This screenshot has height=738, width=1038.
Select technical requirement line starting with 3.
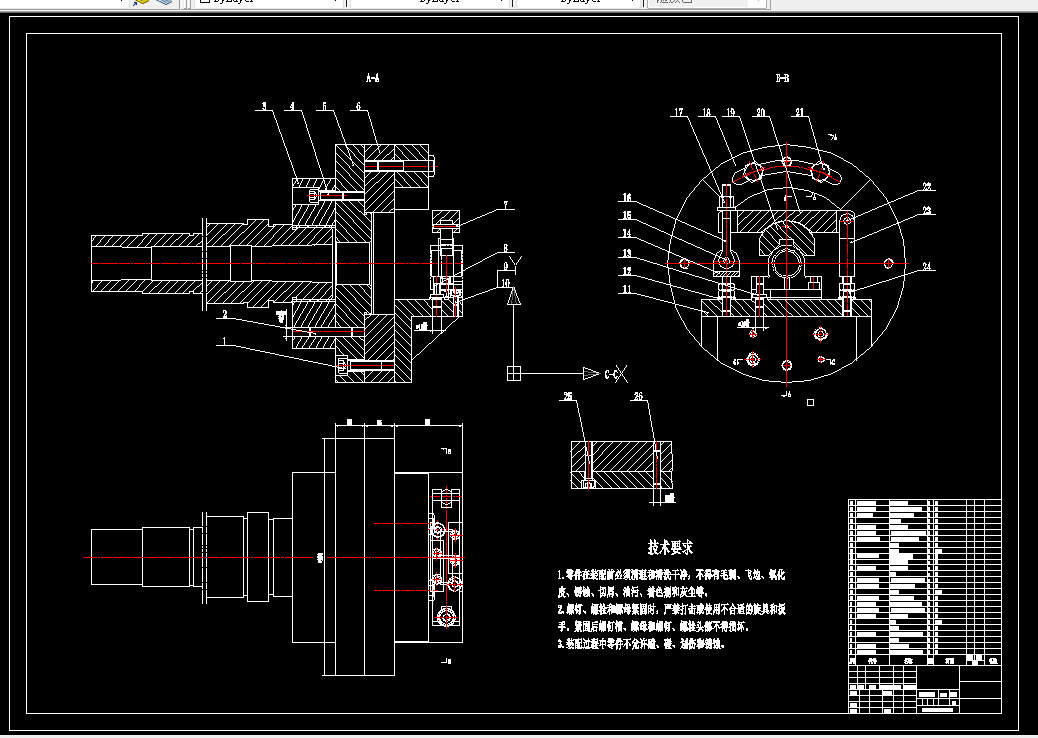click(x=641, y=643)
